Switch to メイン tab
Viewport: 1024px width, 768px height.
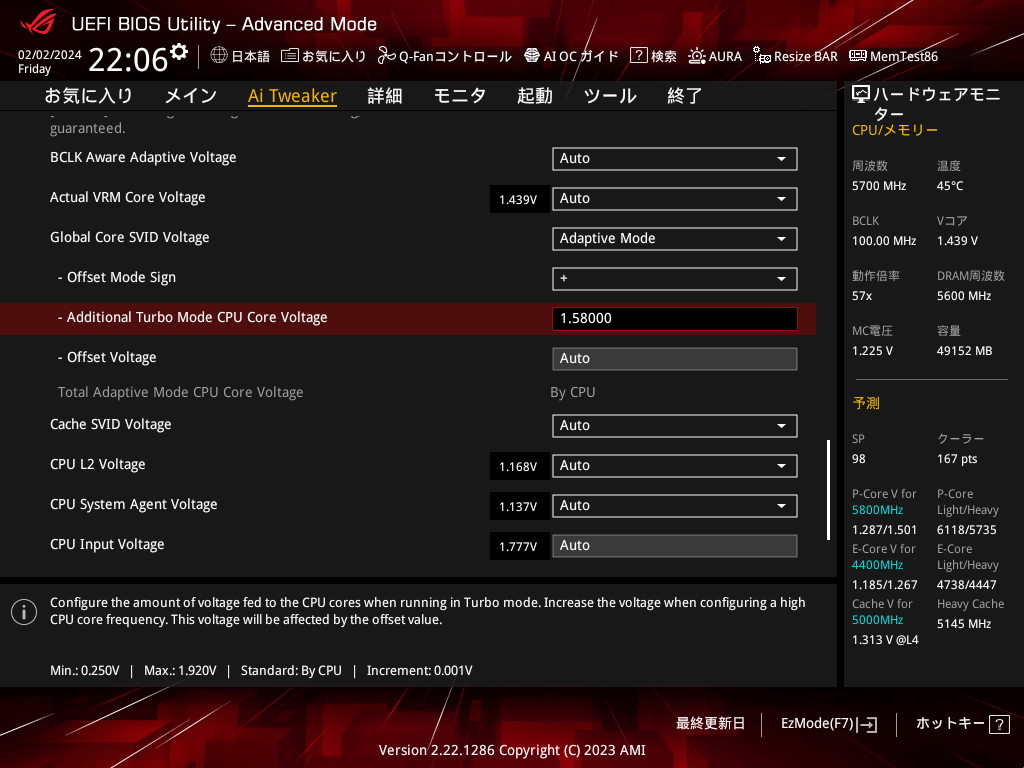tap(191, 95)
